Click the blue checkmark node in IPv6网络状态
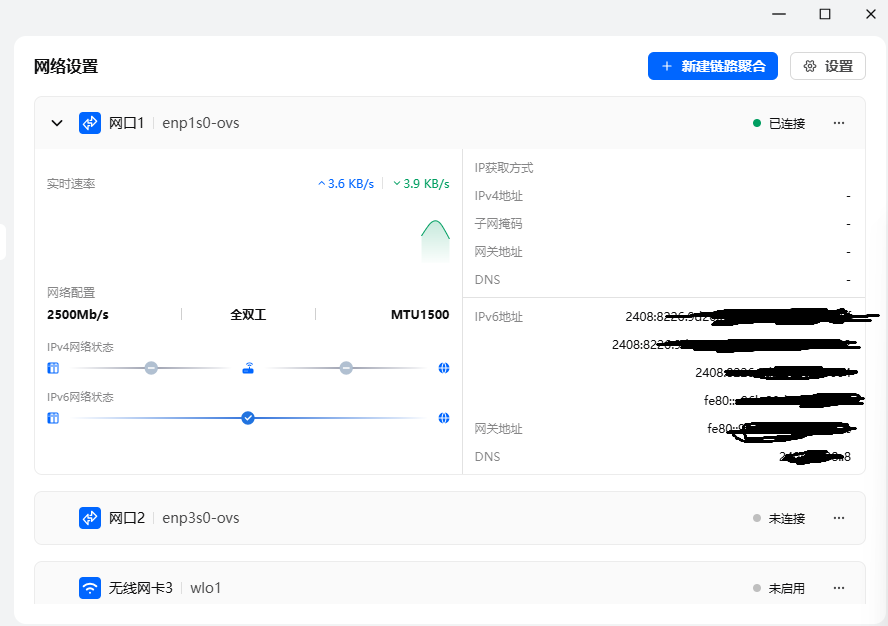Viewport: 888px width, 626px height. [x=248, y=418]
